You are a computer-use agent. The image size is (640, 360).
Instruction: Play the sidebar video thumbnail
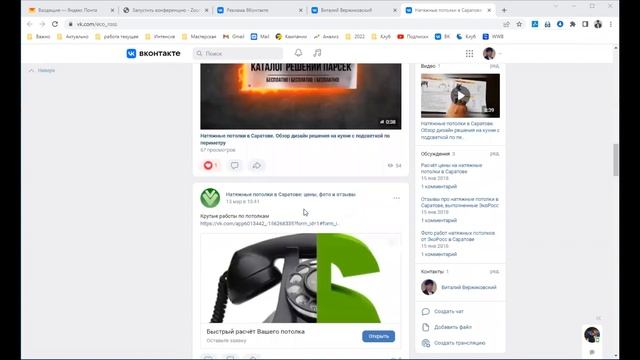(460, 96)
